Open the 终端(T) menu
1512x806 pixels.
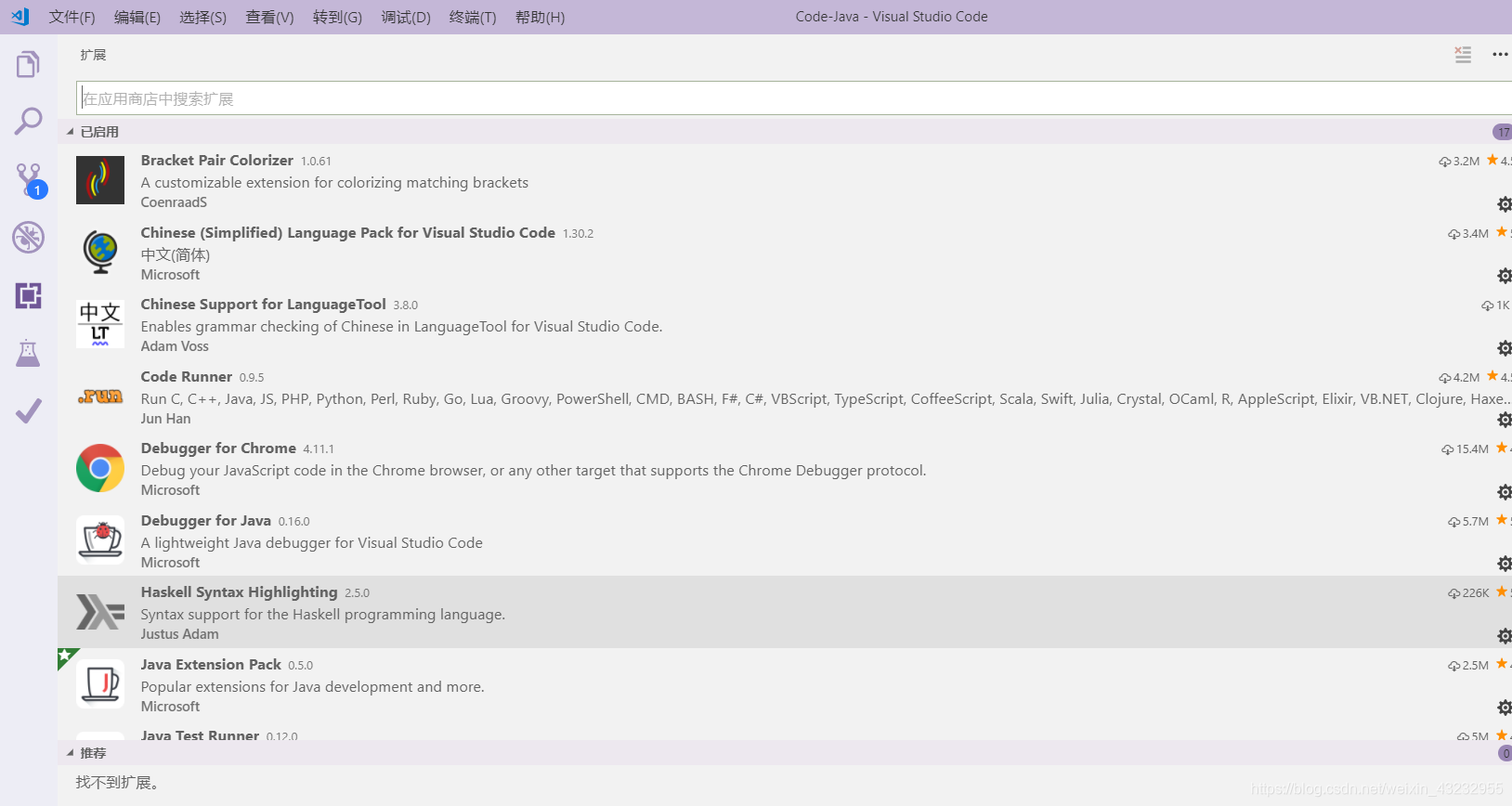point(473,17)
